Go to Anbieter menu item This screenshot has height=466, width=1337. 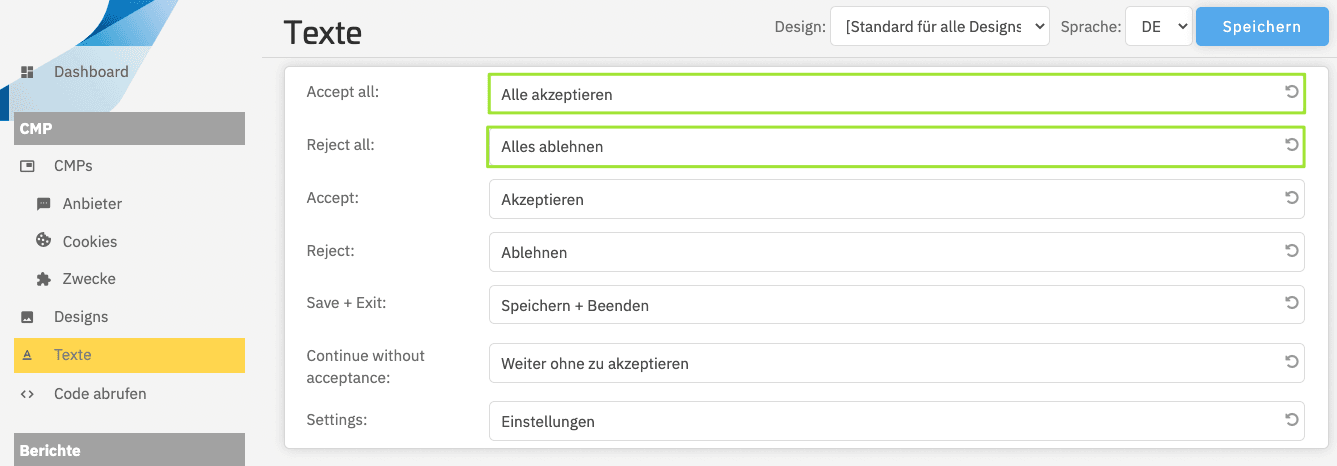92,204
